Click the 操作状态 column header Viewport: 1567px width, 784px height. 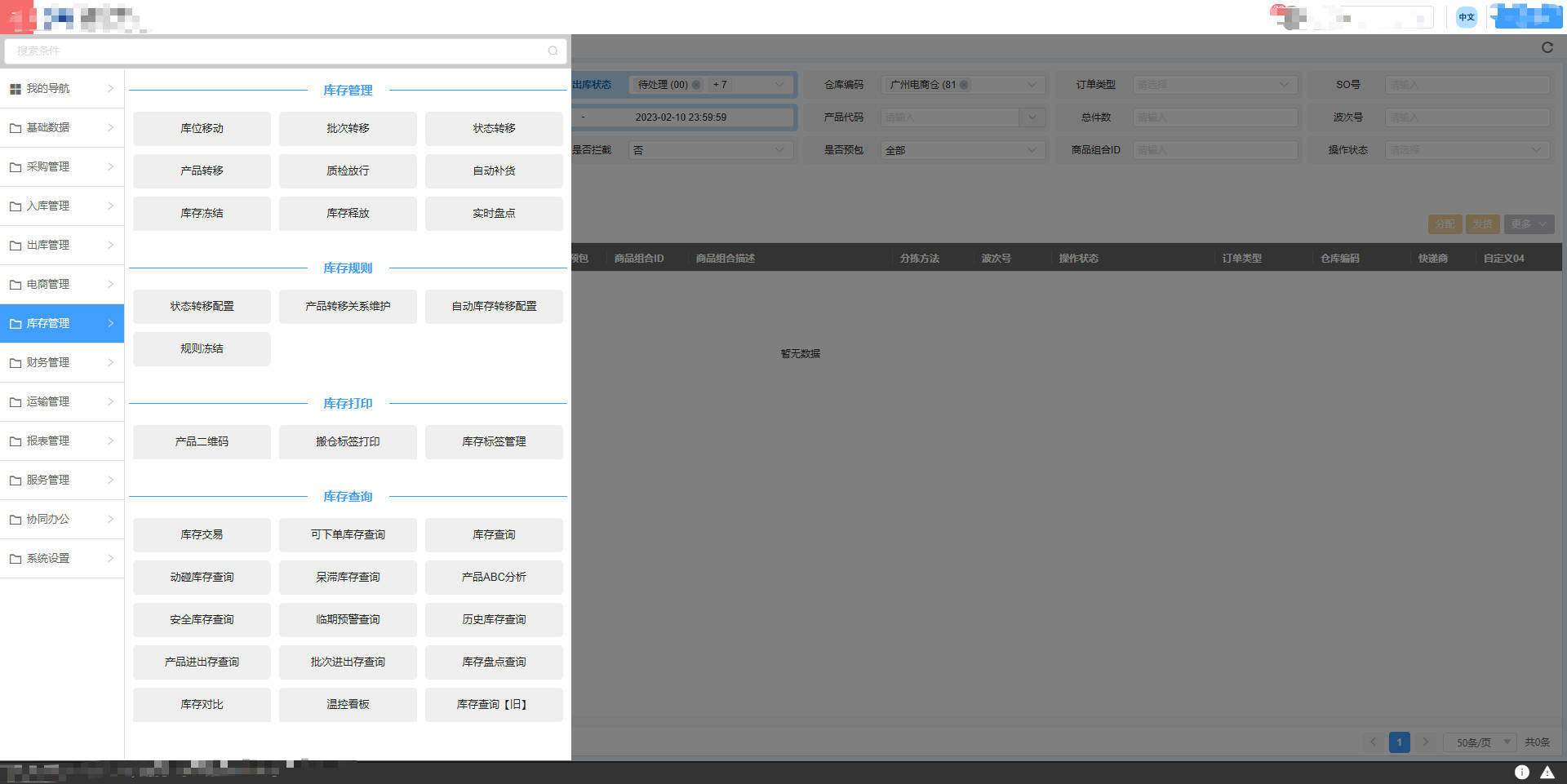(x=1078, y=259)
